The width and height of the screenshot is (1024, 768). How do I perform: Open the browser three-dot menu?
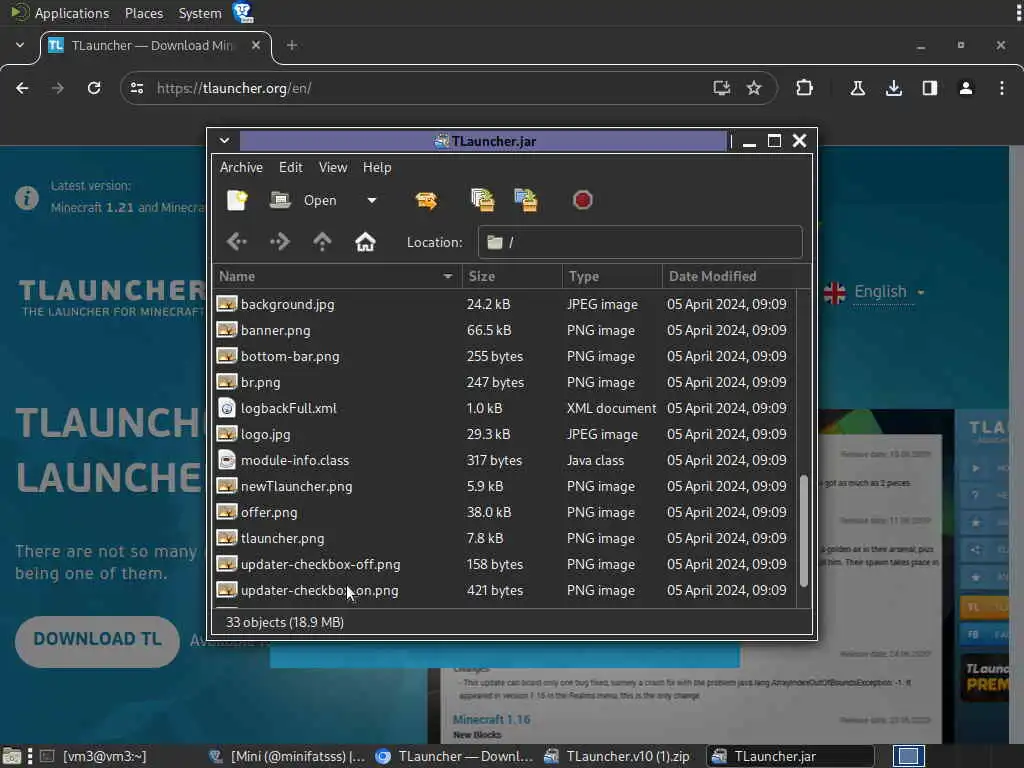coord(1002,88)
